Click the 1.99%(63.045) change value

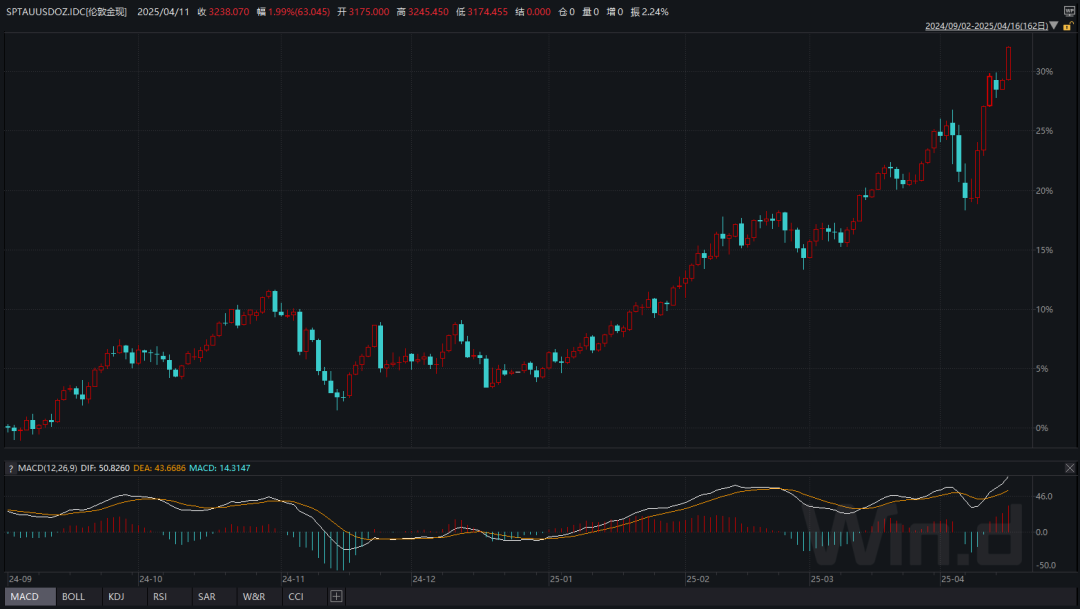pos(299,12)
